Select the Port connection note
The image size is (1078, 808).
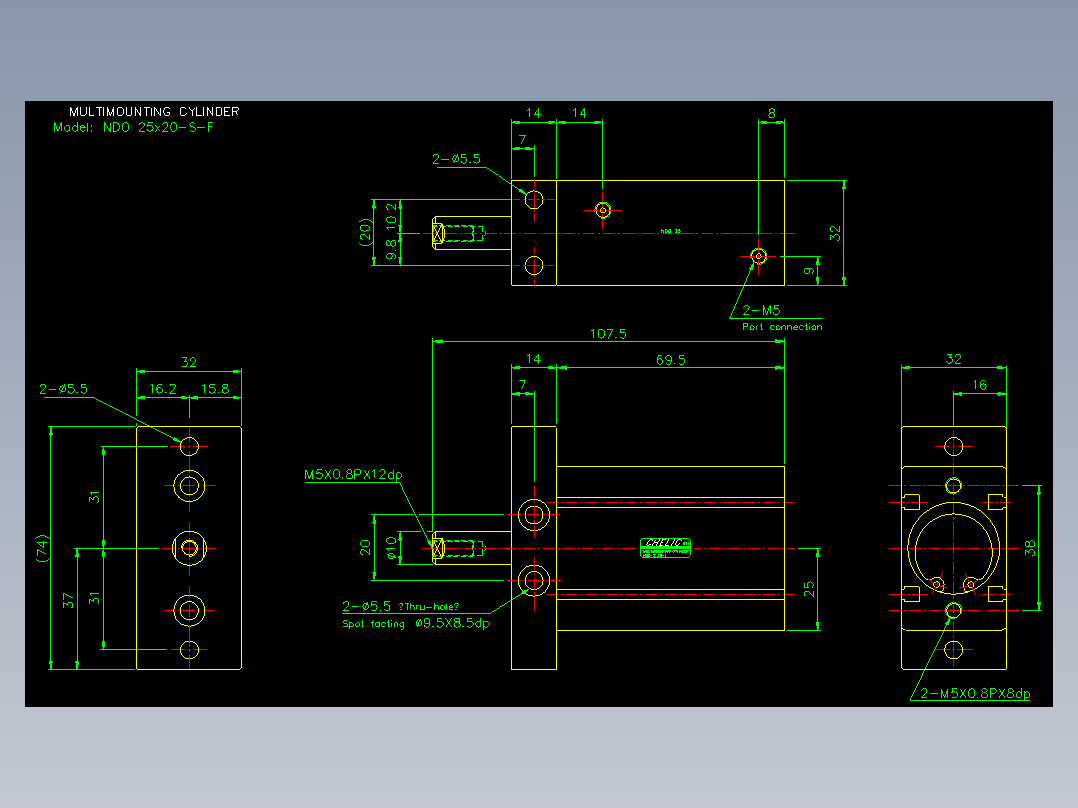pyautogui.click(x=782, y=327)
